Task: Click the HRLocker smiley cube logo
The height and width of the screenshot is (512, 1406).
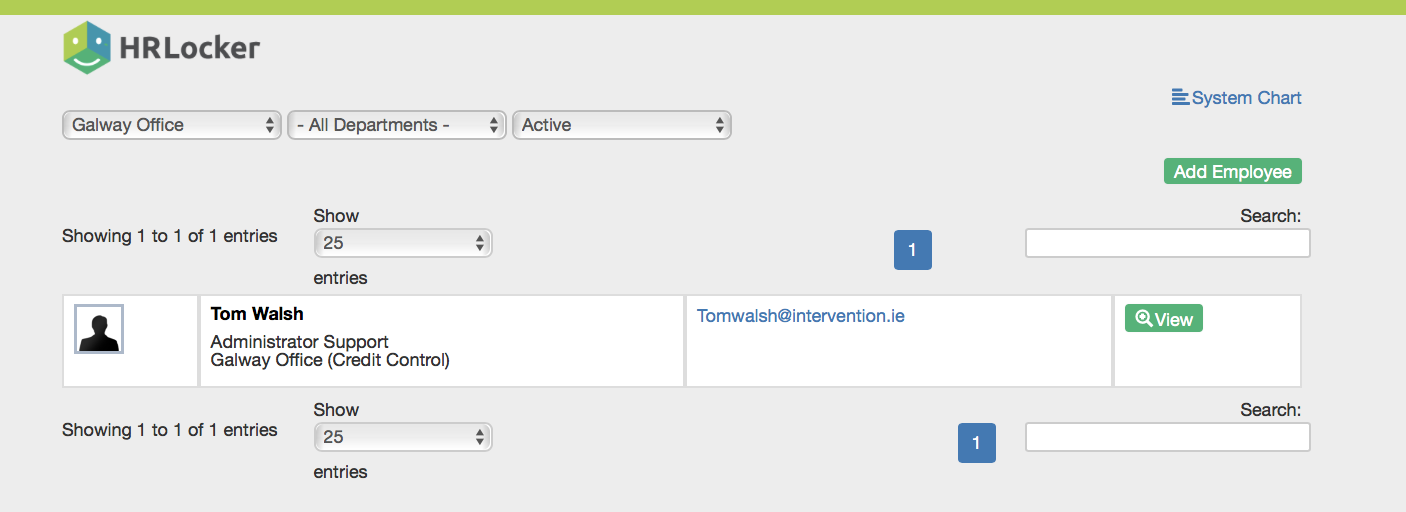Action: [x=87, y=47]
